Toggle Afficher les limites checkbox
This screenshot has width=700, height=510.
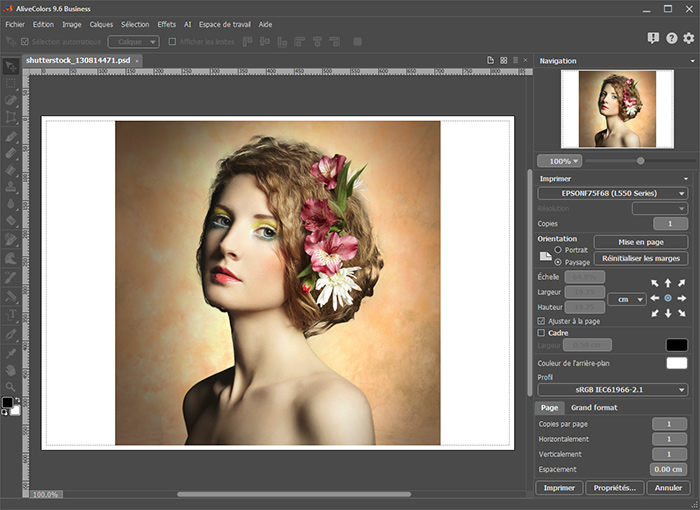tap(172, 42)
